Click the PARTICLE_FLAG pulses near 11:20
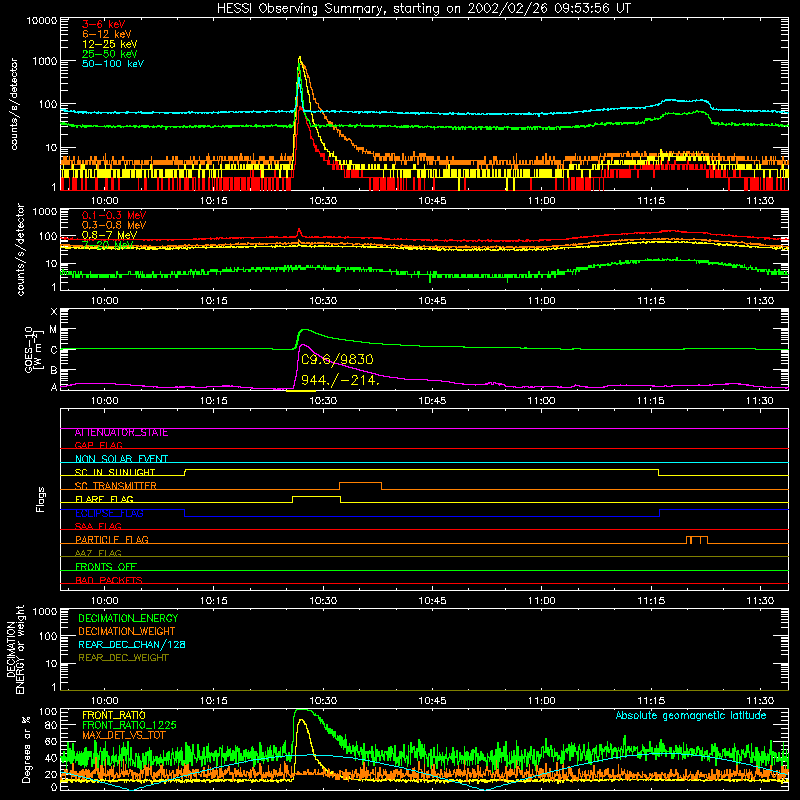 tap(697, 540)
